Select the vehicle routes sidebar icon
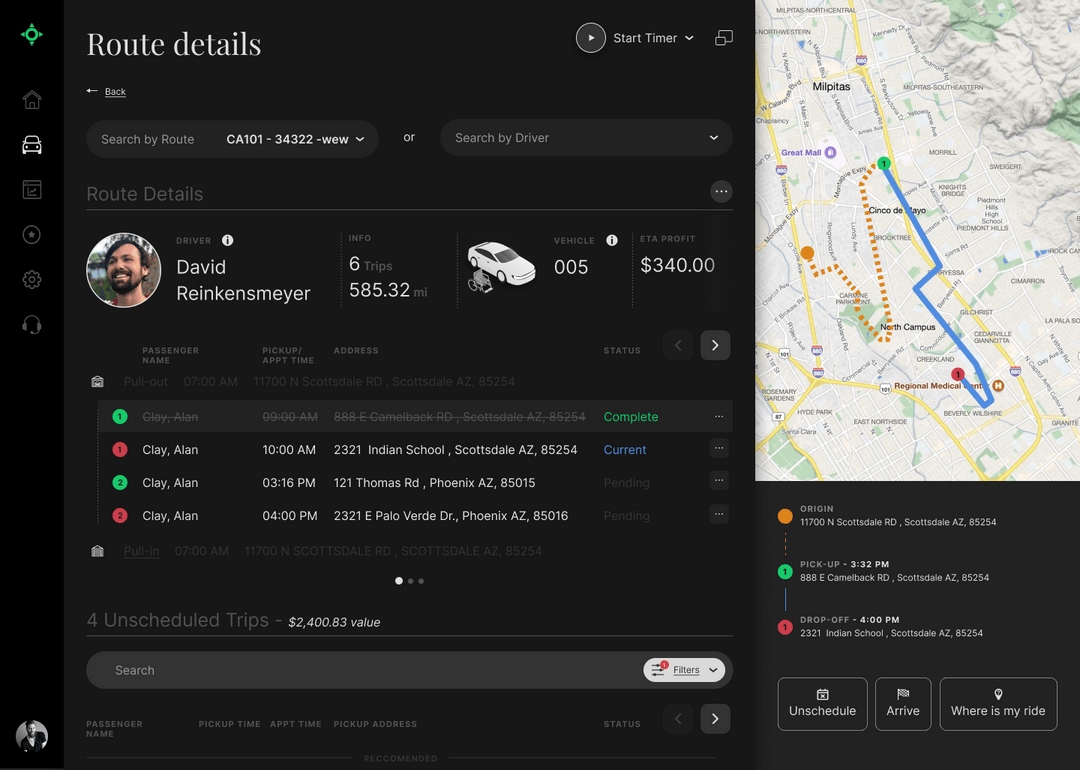 coord(31,144)
